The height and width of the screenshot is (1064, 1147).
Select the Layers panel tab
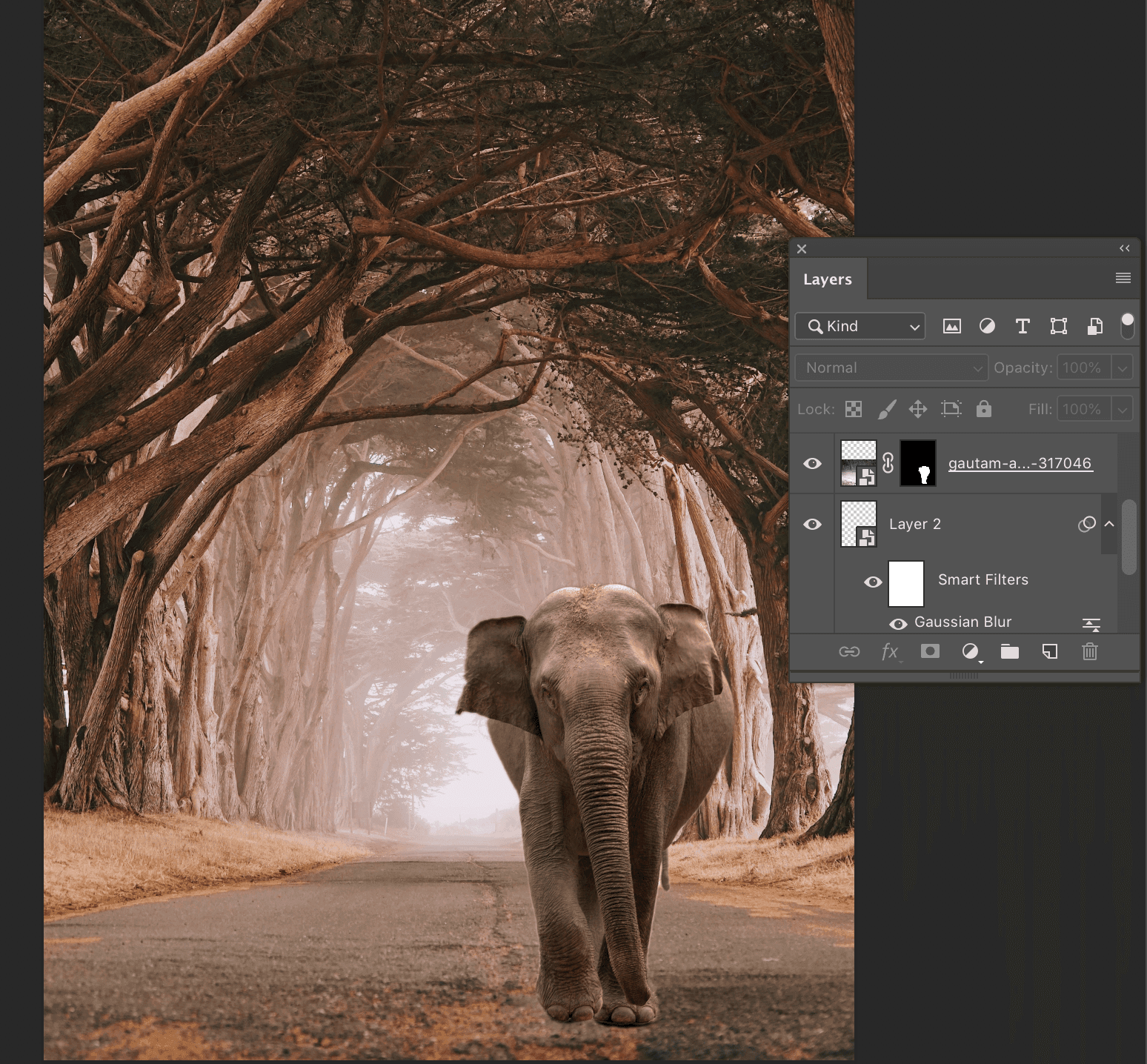point(828,279)
